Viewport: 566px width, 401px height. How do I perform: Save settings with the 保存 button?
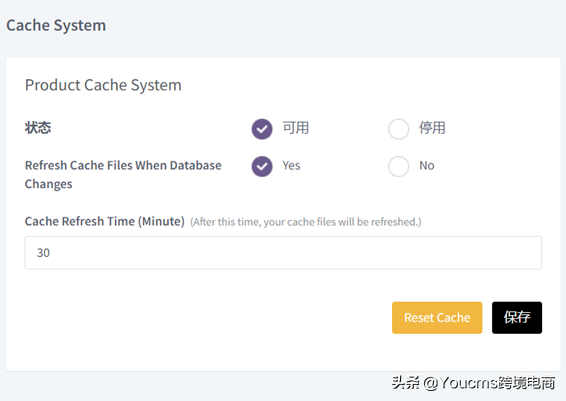coord(517,318)
